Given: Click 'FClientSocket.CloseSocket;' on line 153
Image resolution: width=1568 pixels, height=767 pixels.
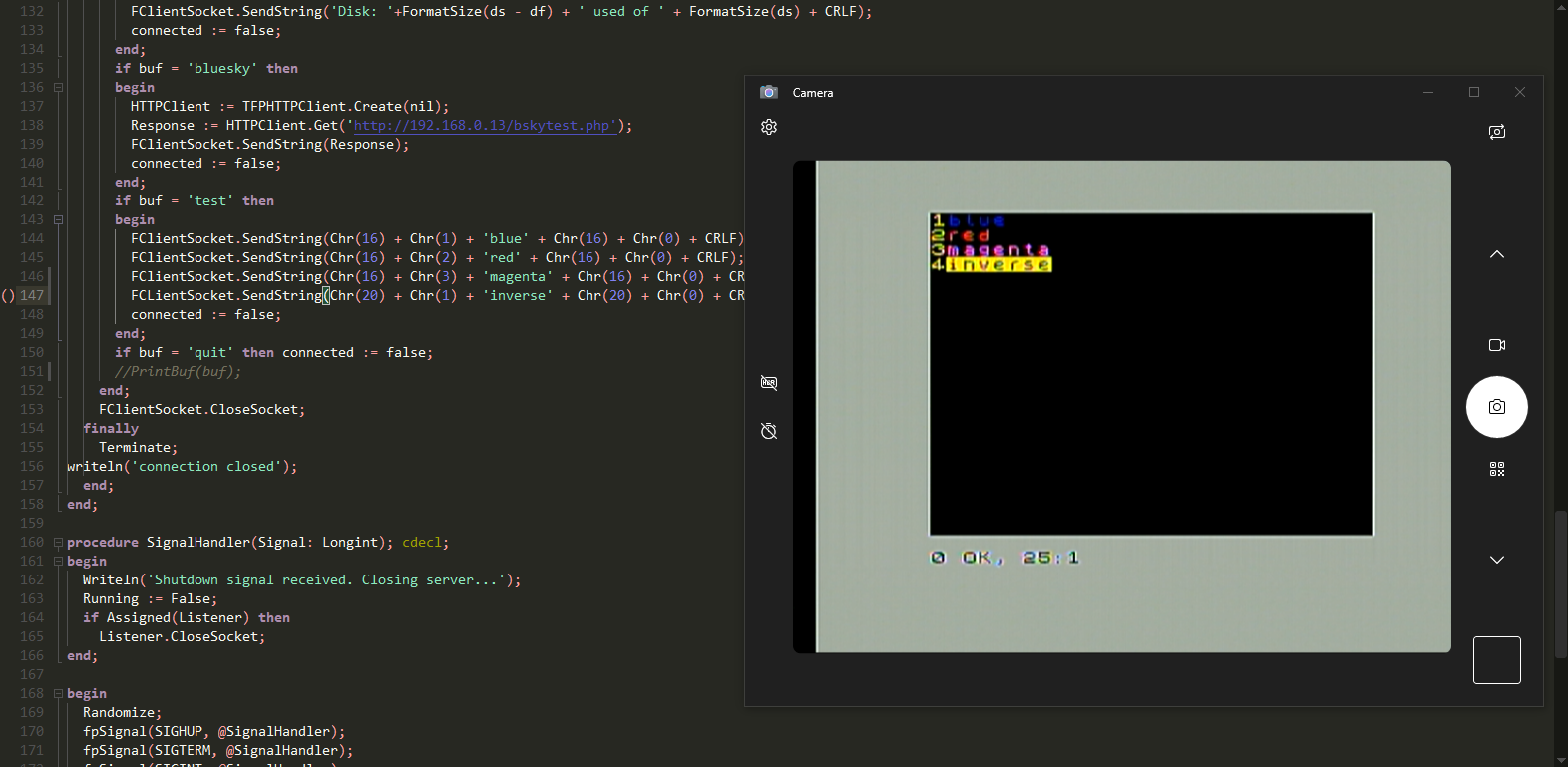Looking at the screenshot, I should (x=202, y=410).
